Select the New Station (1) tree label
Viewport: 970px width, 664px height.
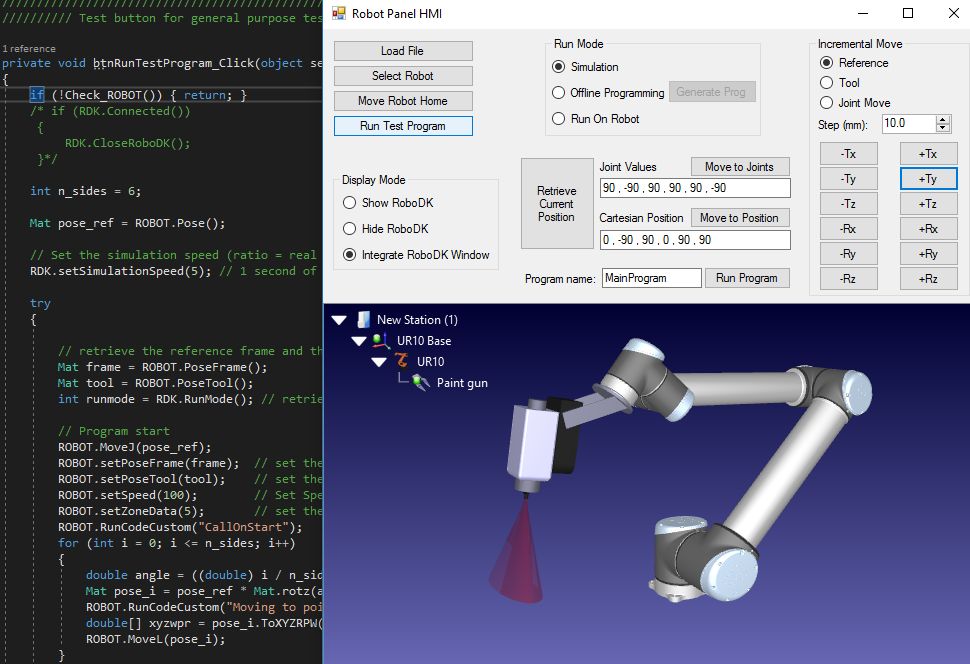[x=417, y=320]
